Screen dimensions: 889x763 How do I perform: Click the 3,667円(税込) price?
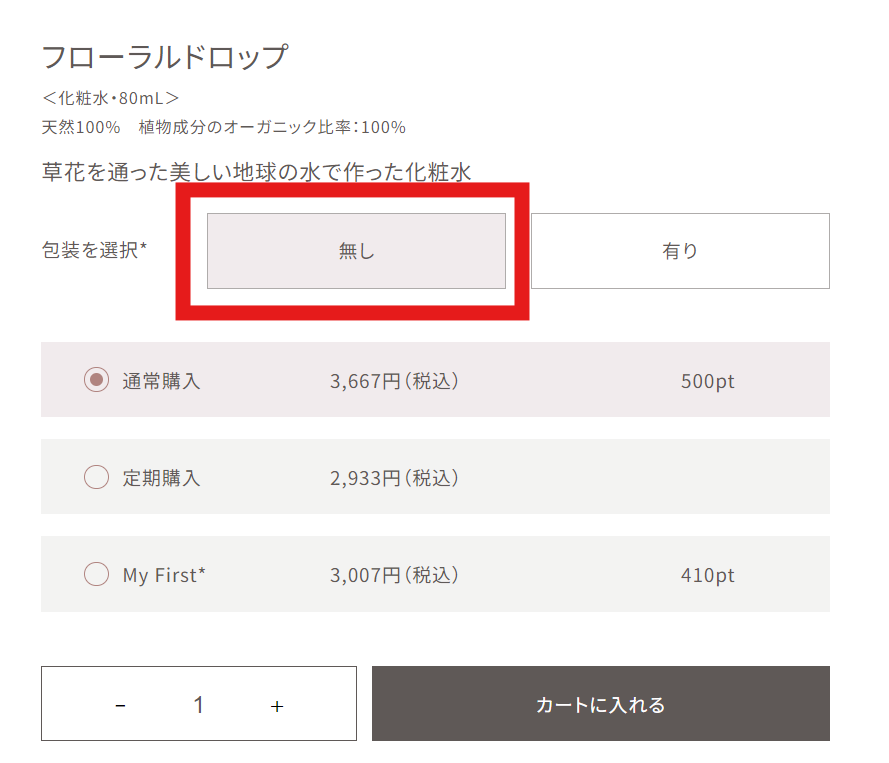394,381
